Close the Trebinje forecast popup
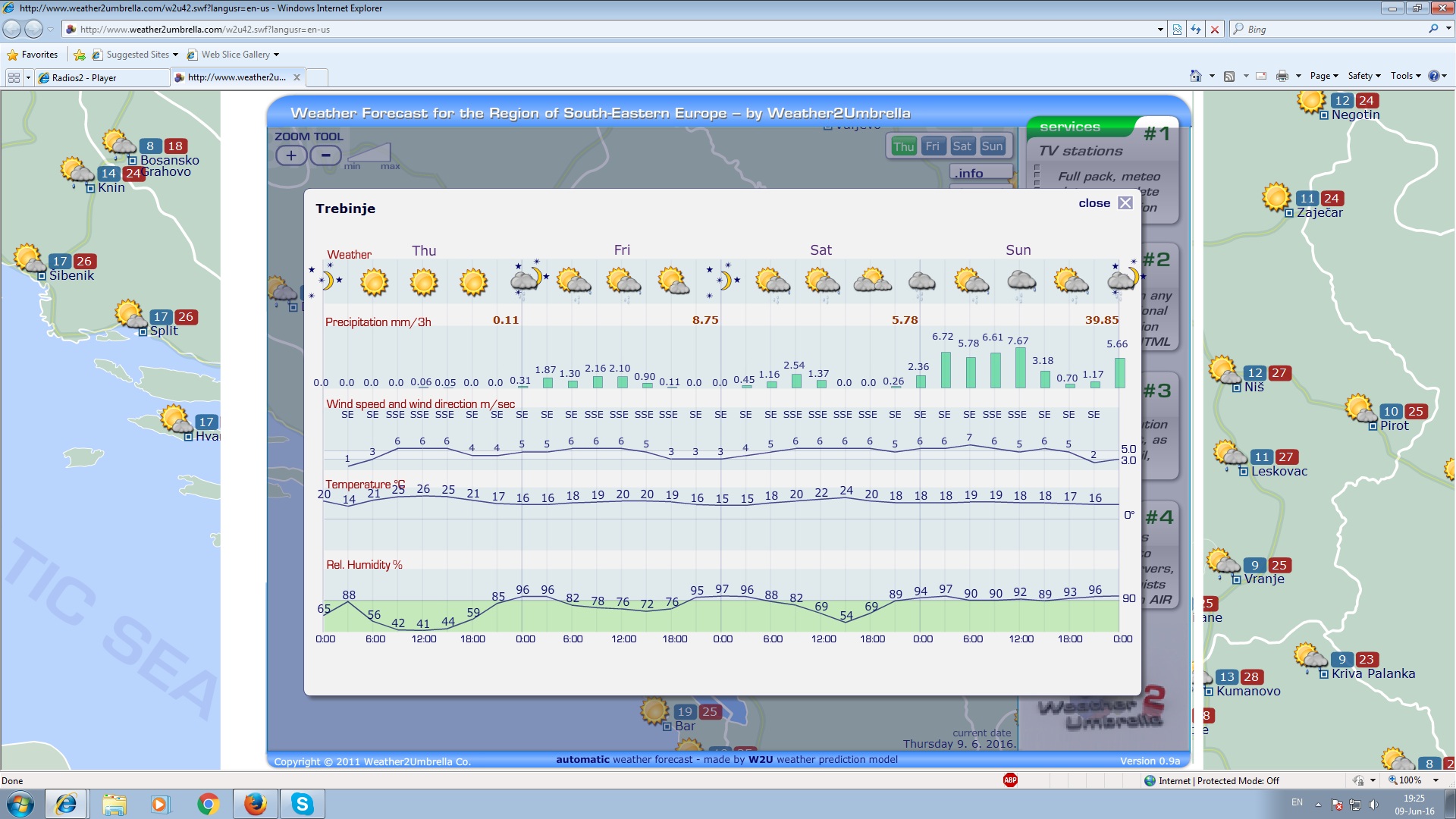 pos(1125,203)
